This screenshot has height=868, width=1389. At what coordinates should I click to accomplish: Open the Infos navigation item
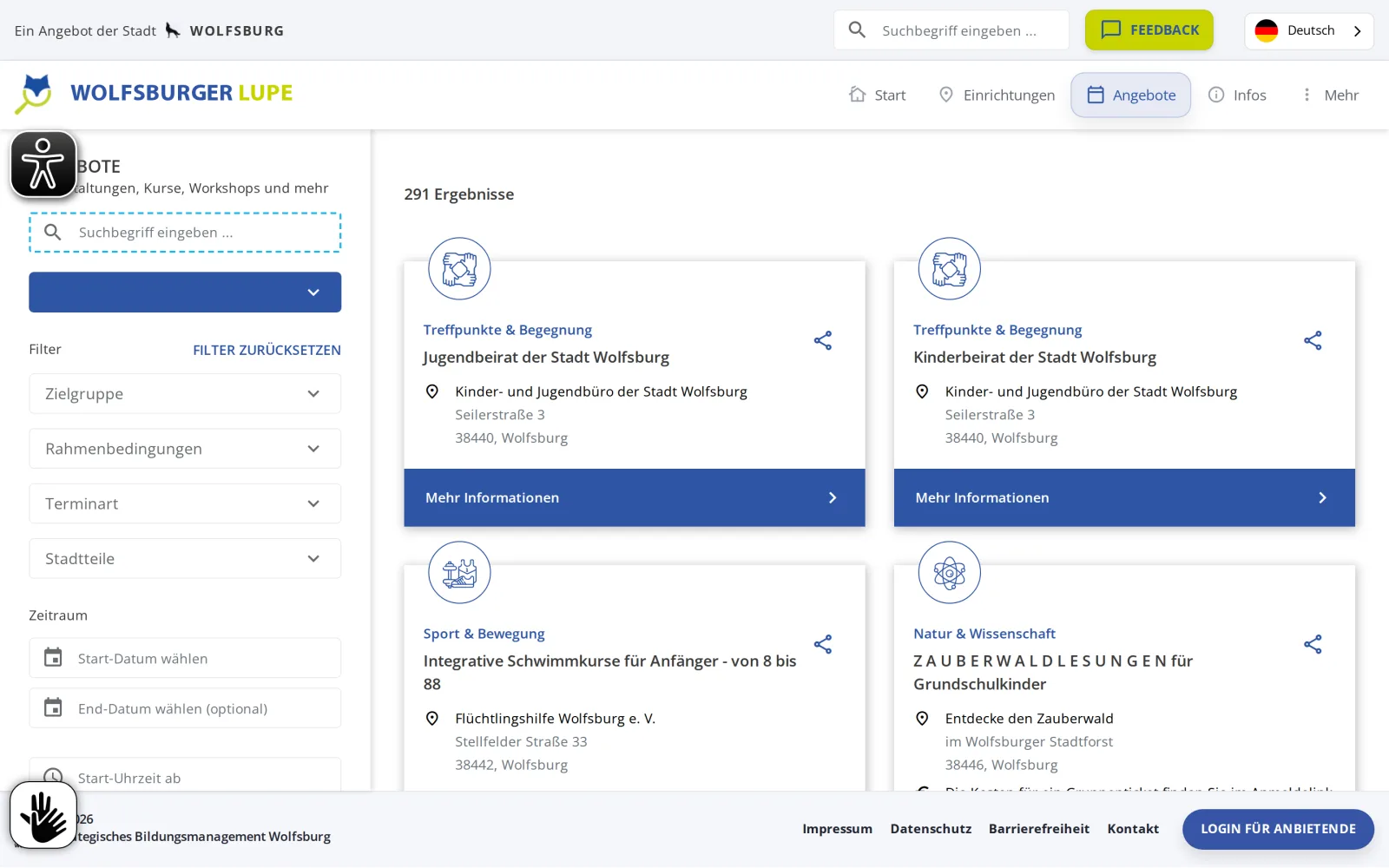[x=1237, y=95]
